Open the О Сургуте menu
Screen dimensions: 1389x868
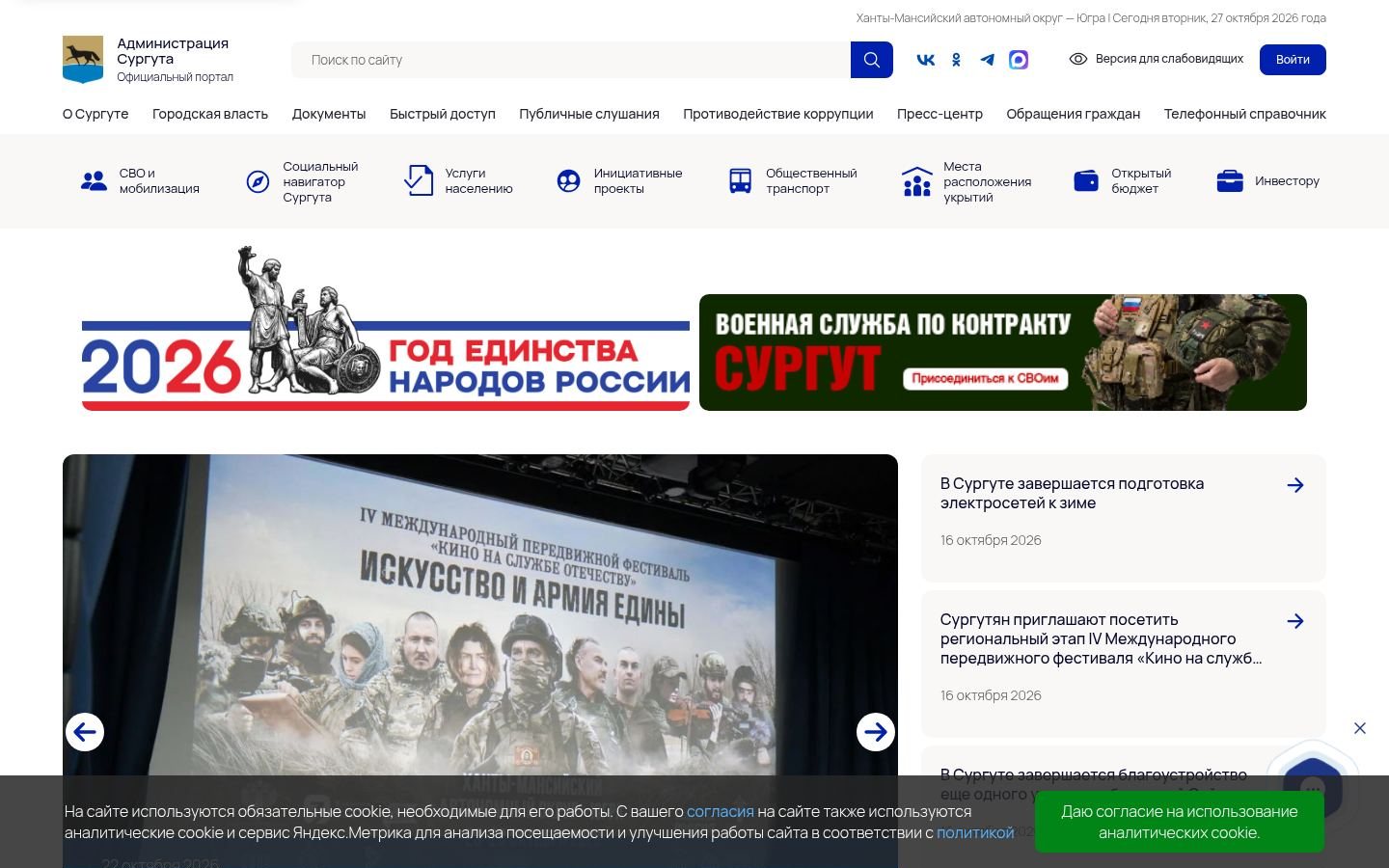coord(95,114)
